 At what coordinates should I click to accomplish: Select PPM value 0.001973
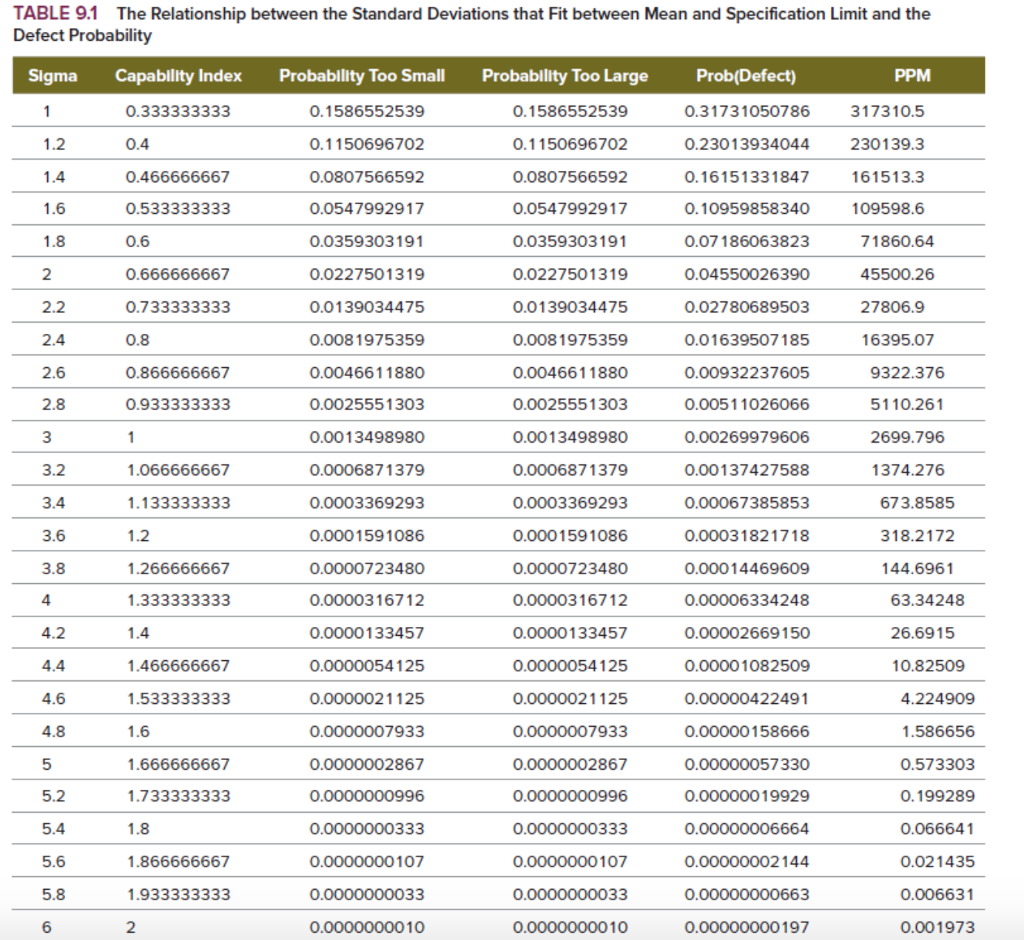[x=937, y=928]
